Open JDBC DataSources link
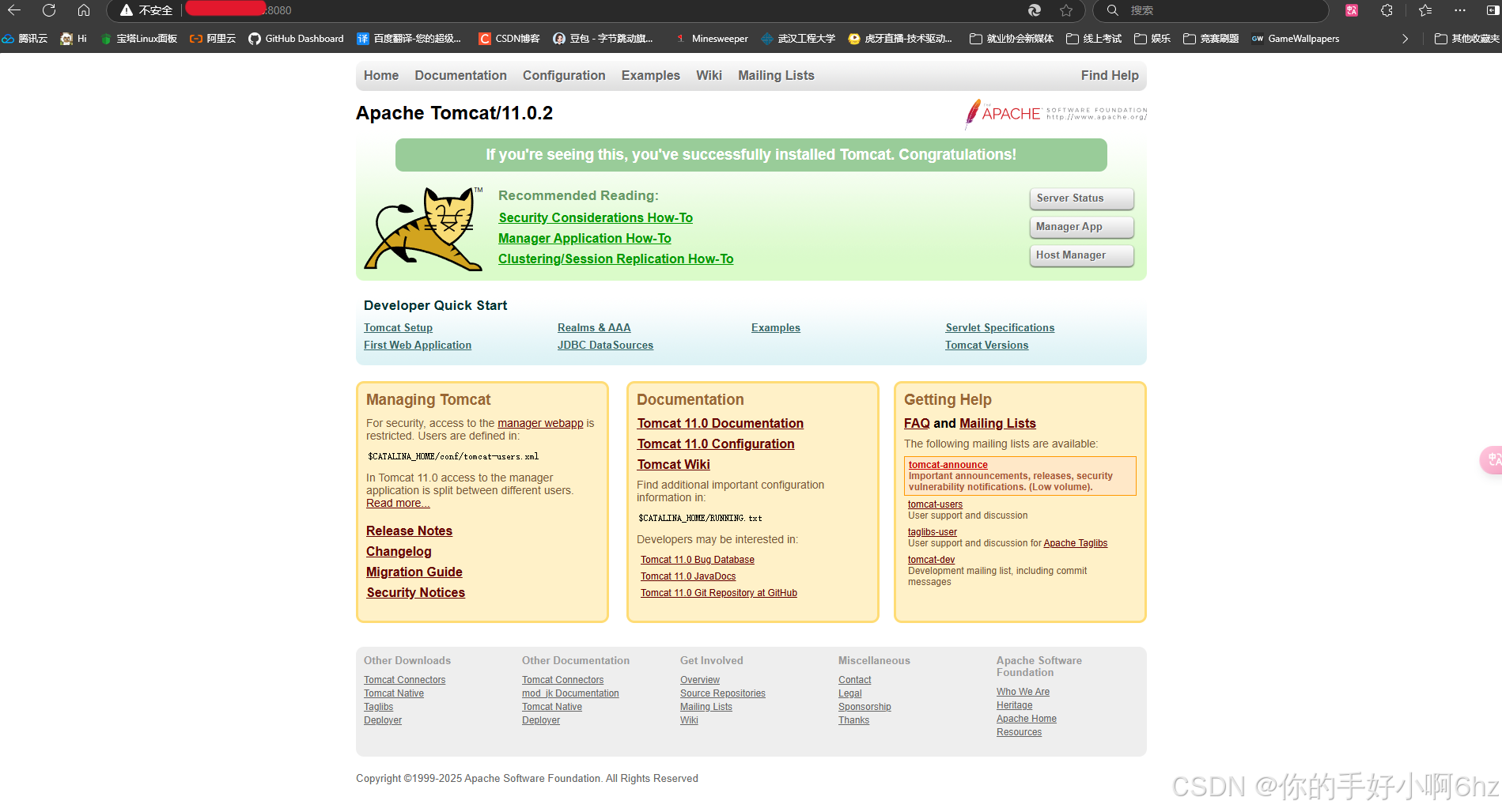The image size is (1502, 812). tap(605, 345)
